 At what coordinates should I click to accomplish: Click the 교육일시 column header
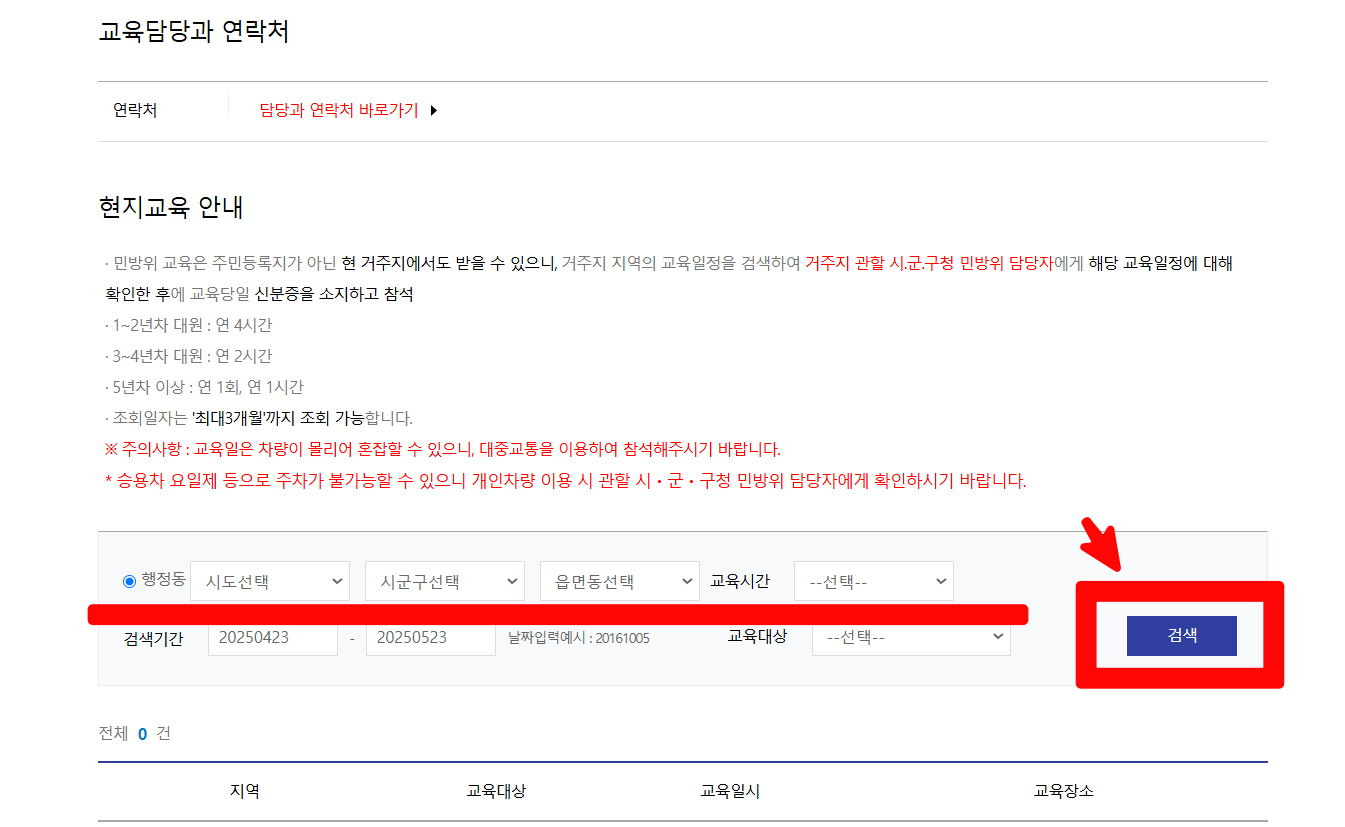coord(731,790)
